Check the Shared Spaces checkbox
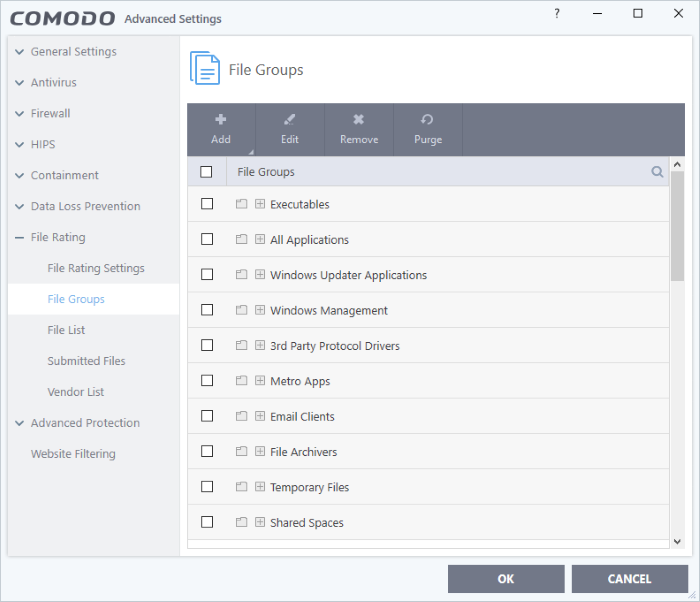 click(207, 522)
